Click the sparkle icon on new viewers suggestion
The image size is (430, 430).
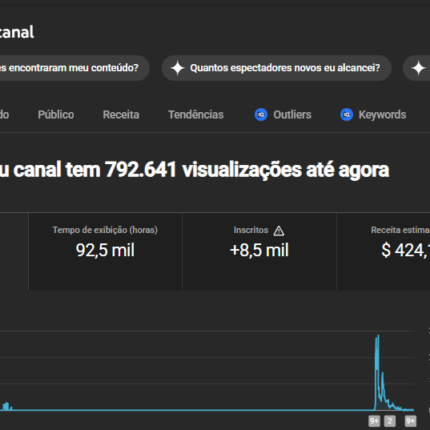[177, 68]
